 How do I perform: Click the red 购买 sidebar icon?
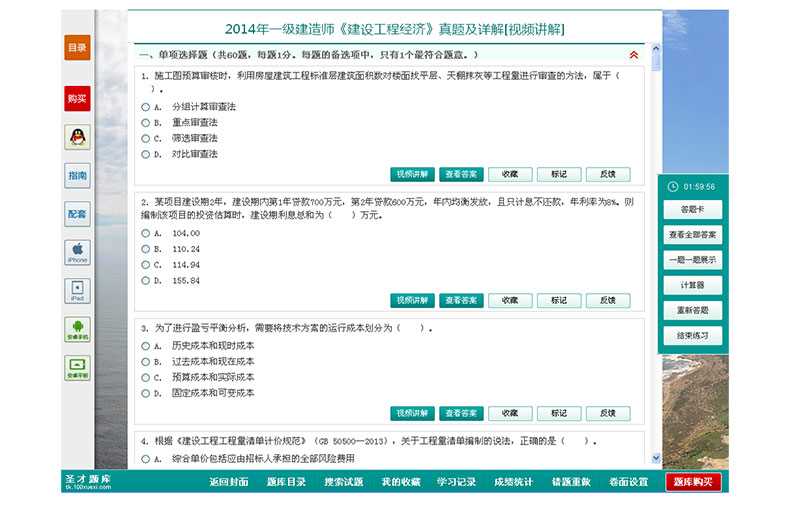77,98
